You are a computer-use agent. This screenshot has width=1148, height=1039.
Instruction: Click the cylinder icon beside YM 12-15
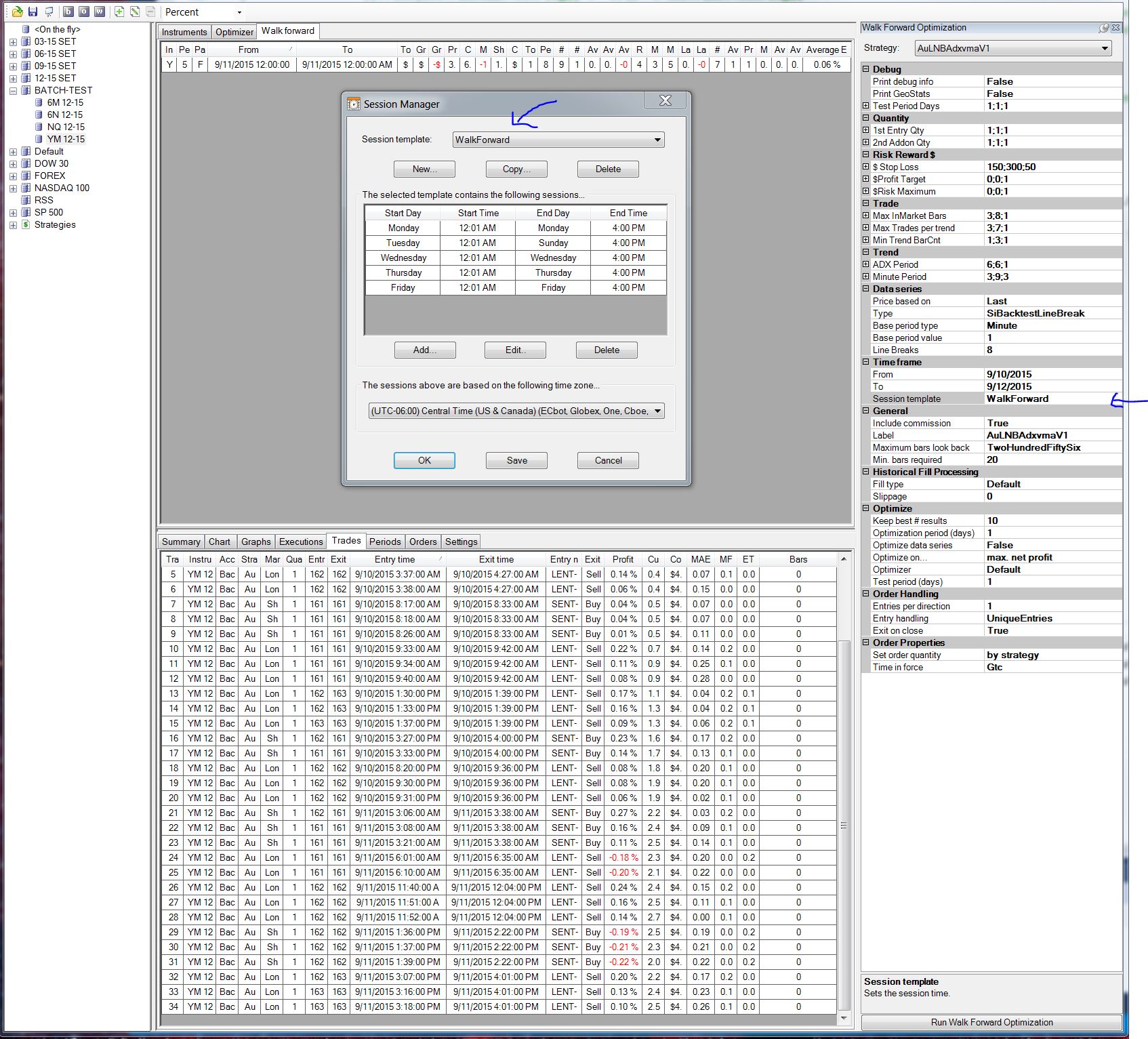pyautogui.click(x=39, y=139)
